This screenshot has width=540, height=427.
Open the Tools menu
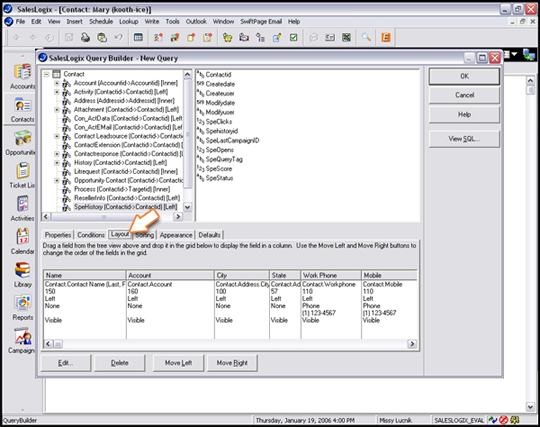[x=173, y=21]
